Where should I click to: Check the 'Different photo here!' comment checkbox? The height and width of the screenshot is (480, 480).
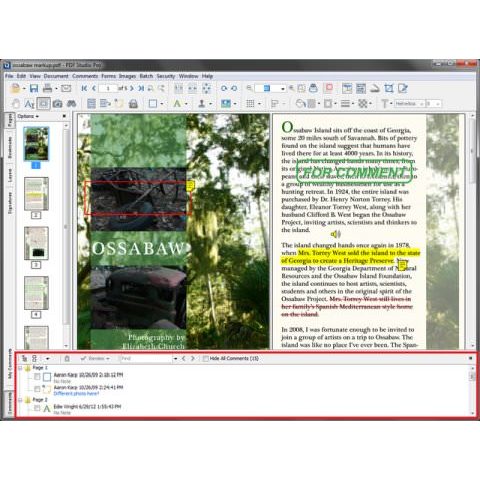(37, 389)
